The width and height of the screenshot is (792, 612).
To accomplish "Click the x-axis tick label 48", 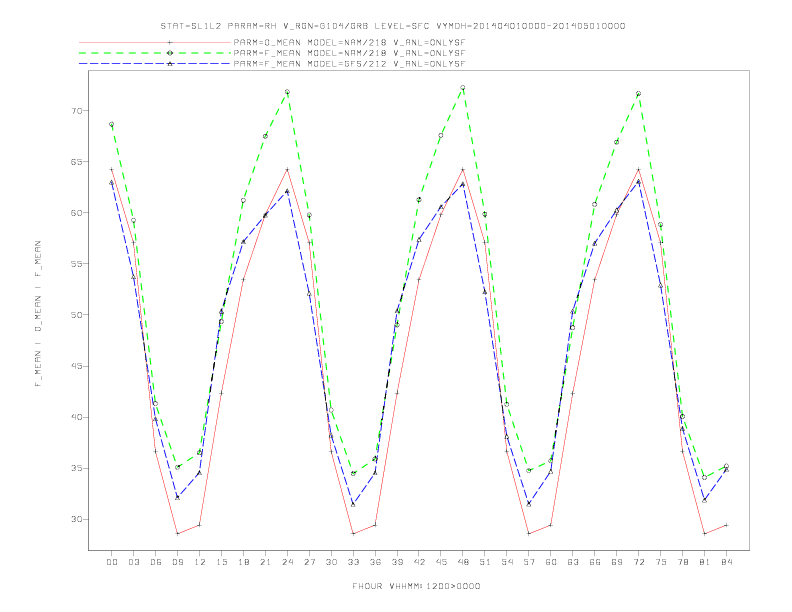I will (x=463, y=562).
